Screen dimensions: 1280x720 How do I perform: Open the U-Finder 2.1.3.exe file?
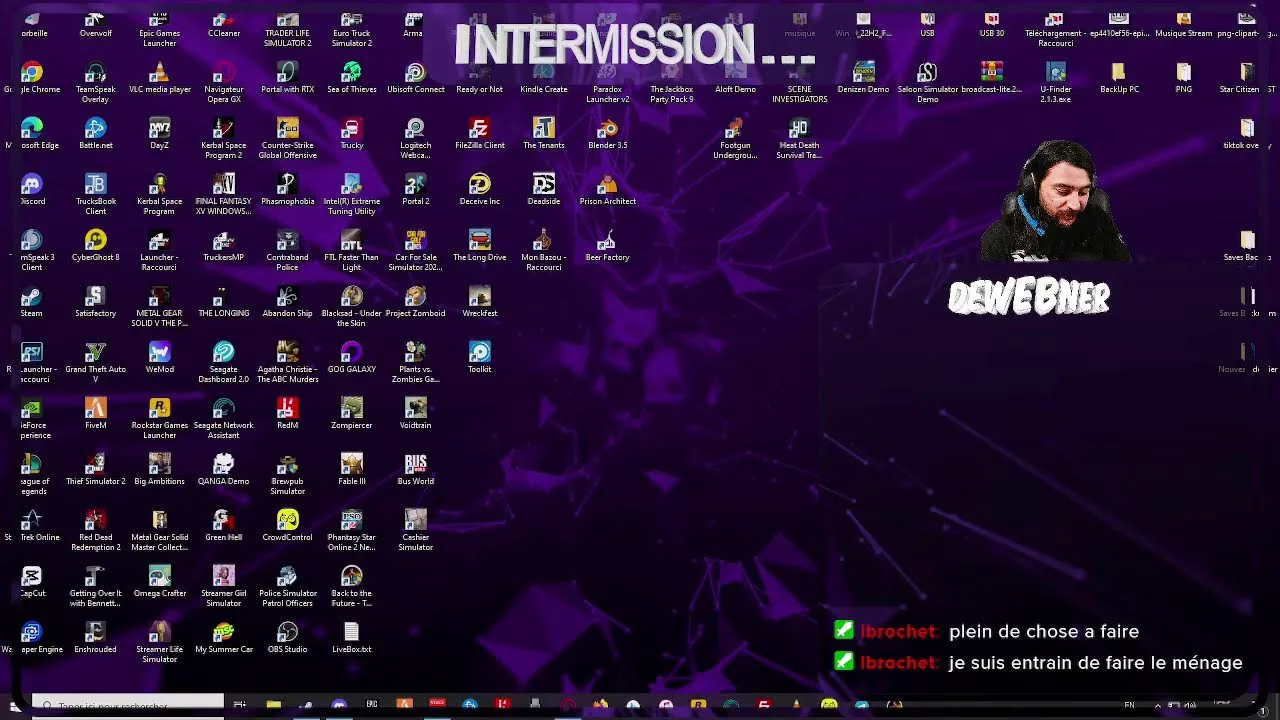coord(1055,82)
